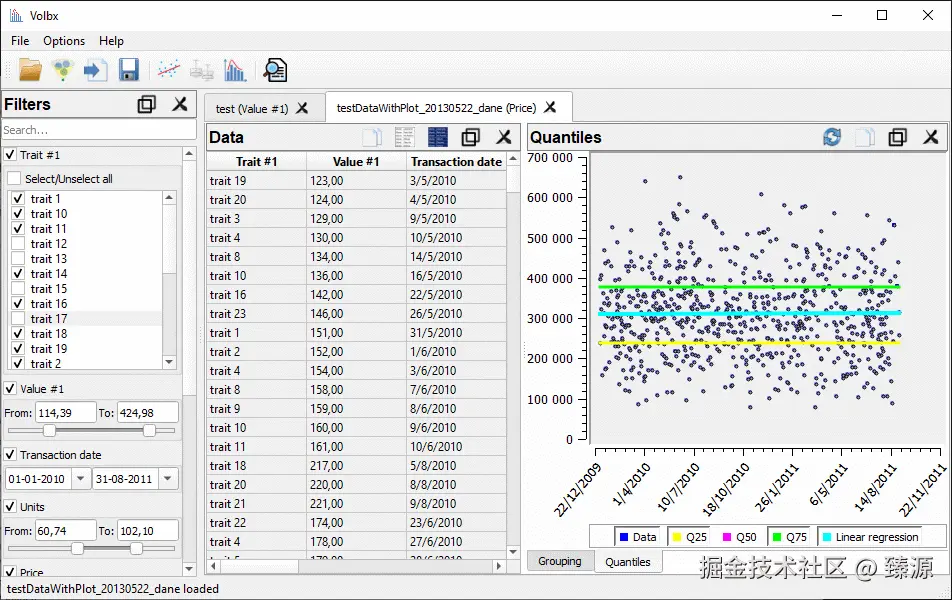Click the magnifier document toolbar icon
Screen dimensions: 952x600
click(x=274, y=70)
